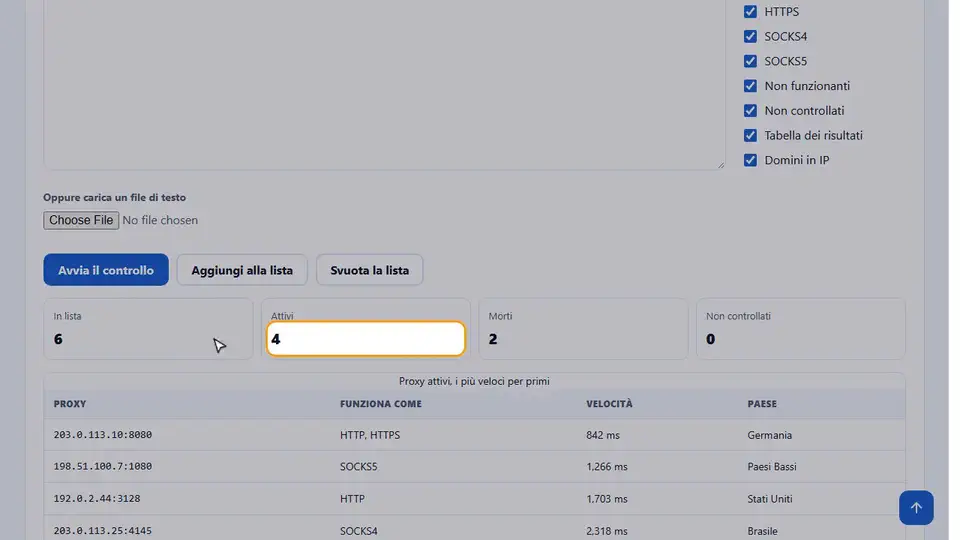Click Svuota la lista button
Viewport: 960px width, 540px height.
click(369, 270)
